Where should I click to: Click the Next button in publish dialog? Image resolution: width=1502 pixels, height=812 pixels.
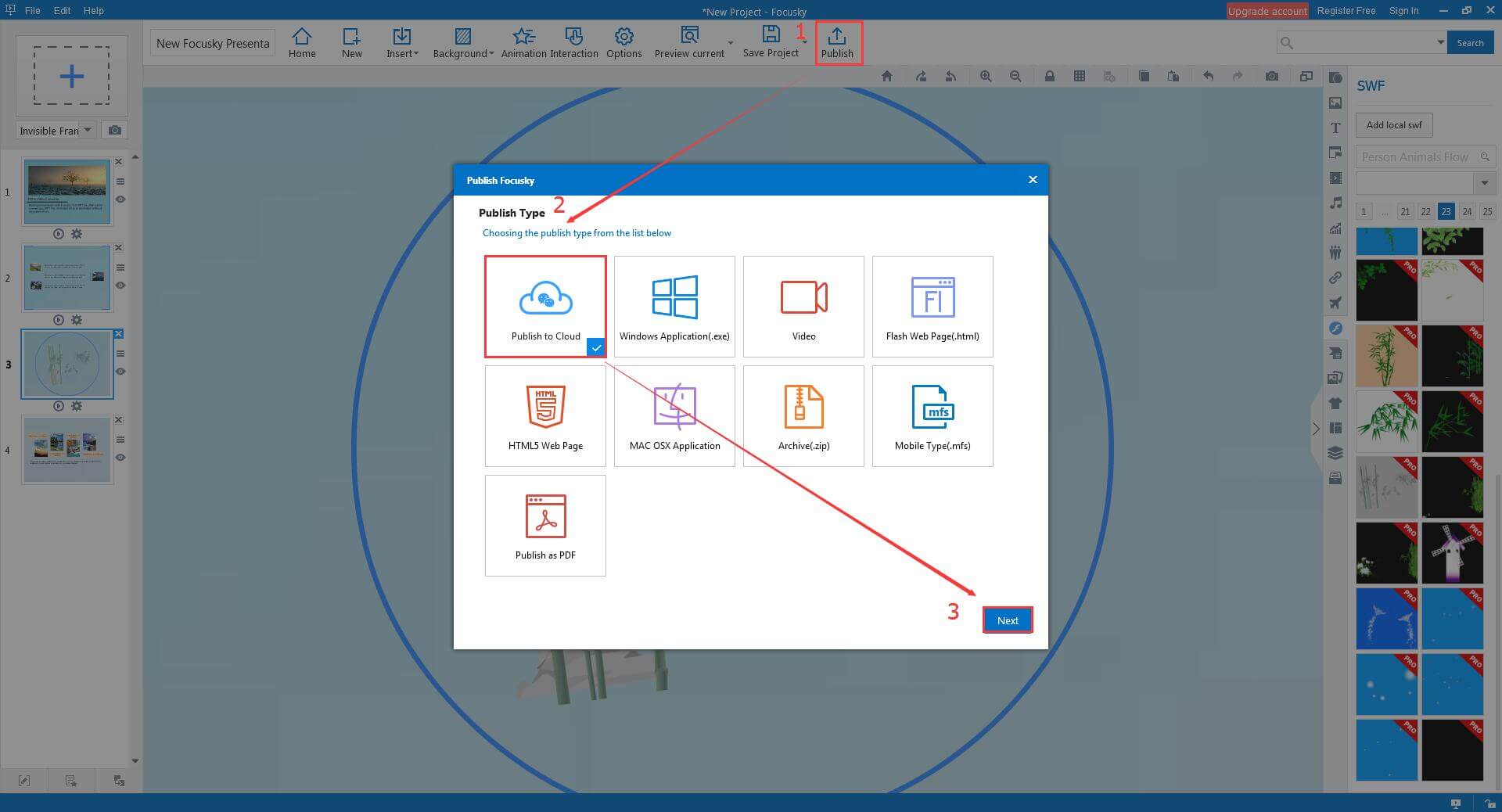coord(1008,620)
